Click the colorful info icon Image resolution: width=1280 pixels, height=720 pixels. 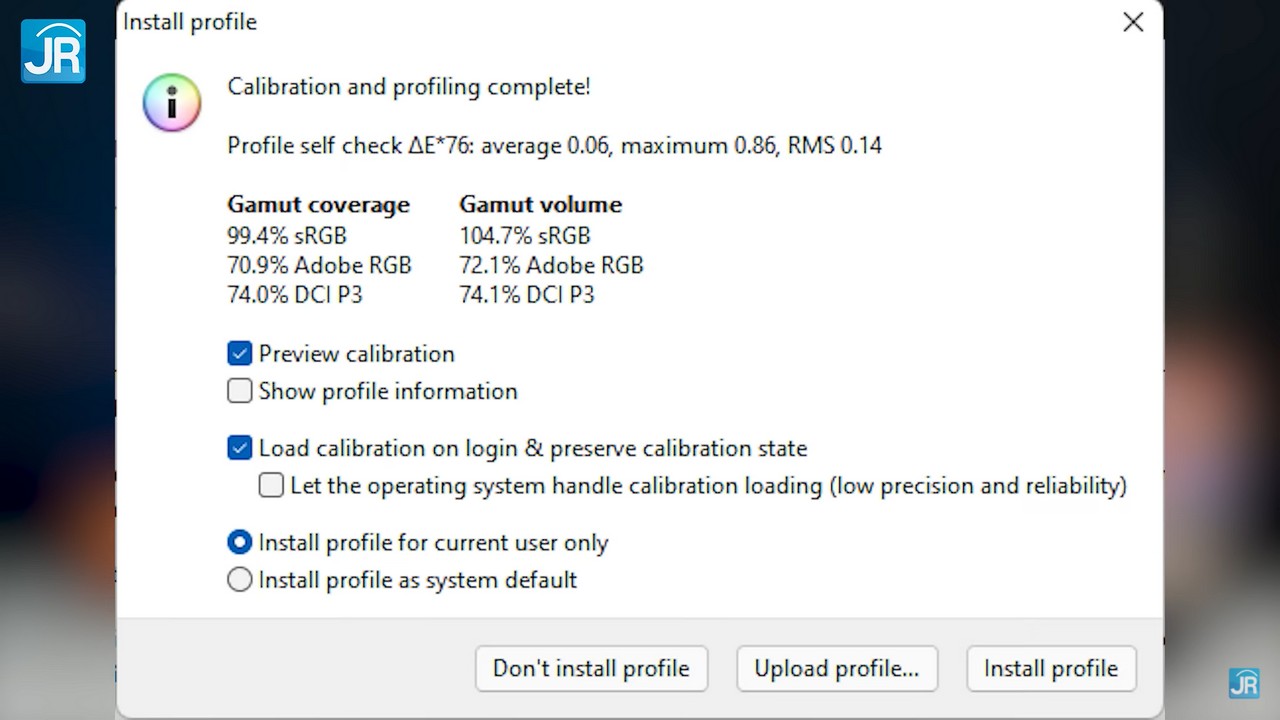pos(172,102)
